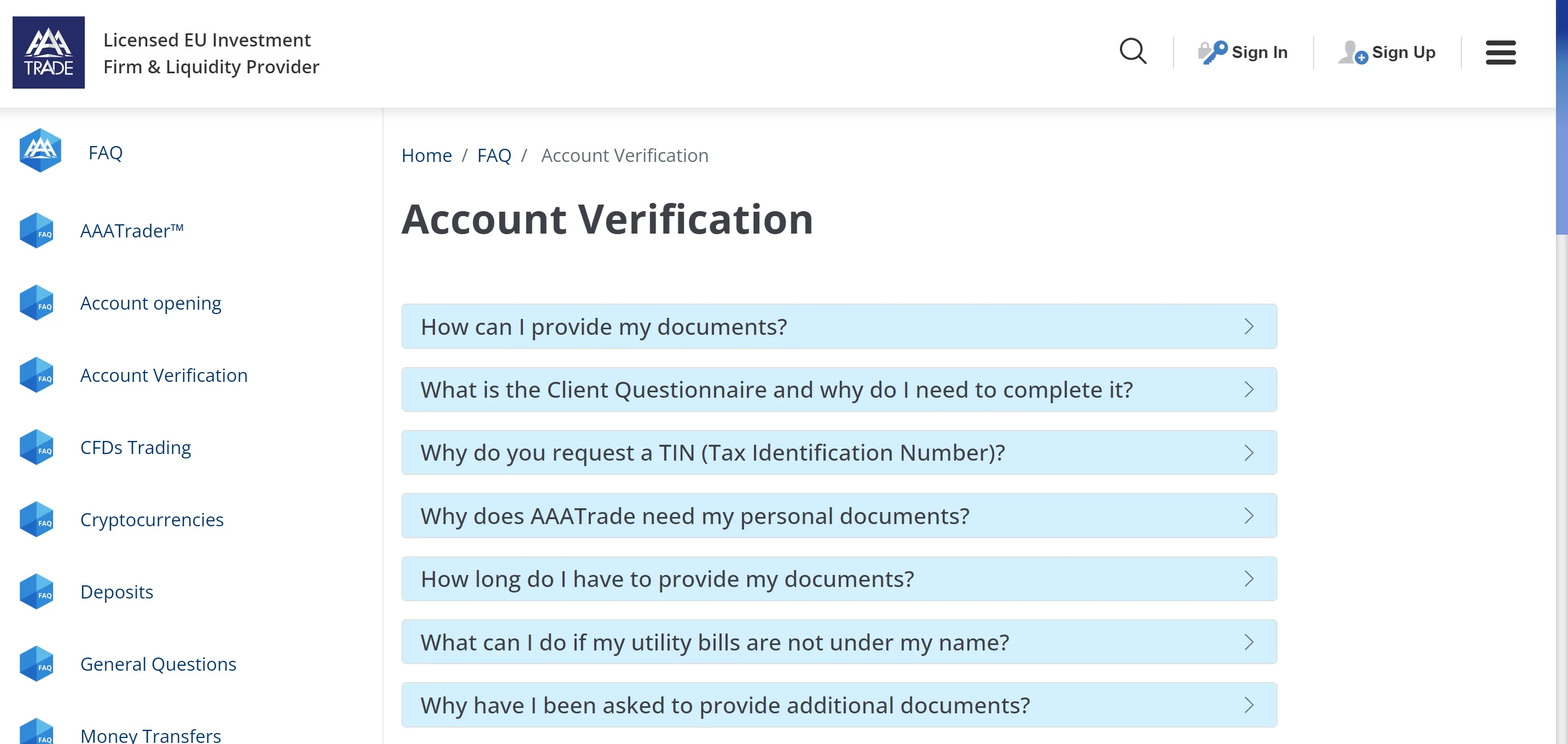Click the user-plus icon beside Sign Up
The image size is (1568, 744).
(1352, 53)
